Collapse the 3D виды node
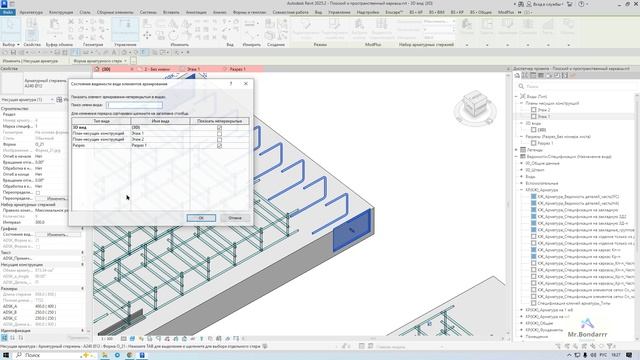The image size is (640, 360). 521,123
